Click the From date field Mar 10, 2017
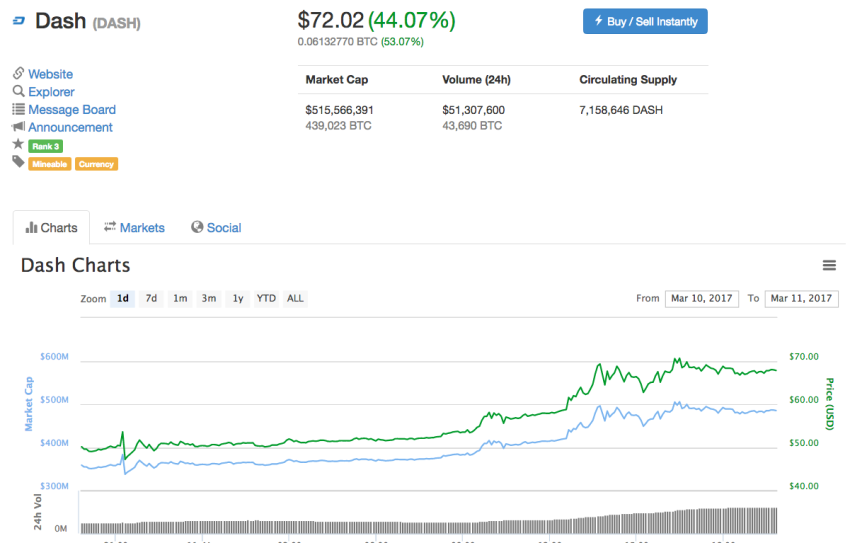This screenshot has height=543, width=850. (x=701, y=298)
